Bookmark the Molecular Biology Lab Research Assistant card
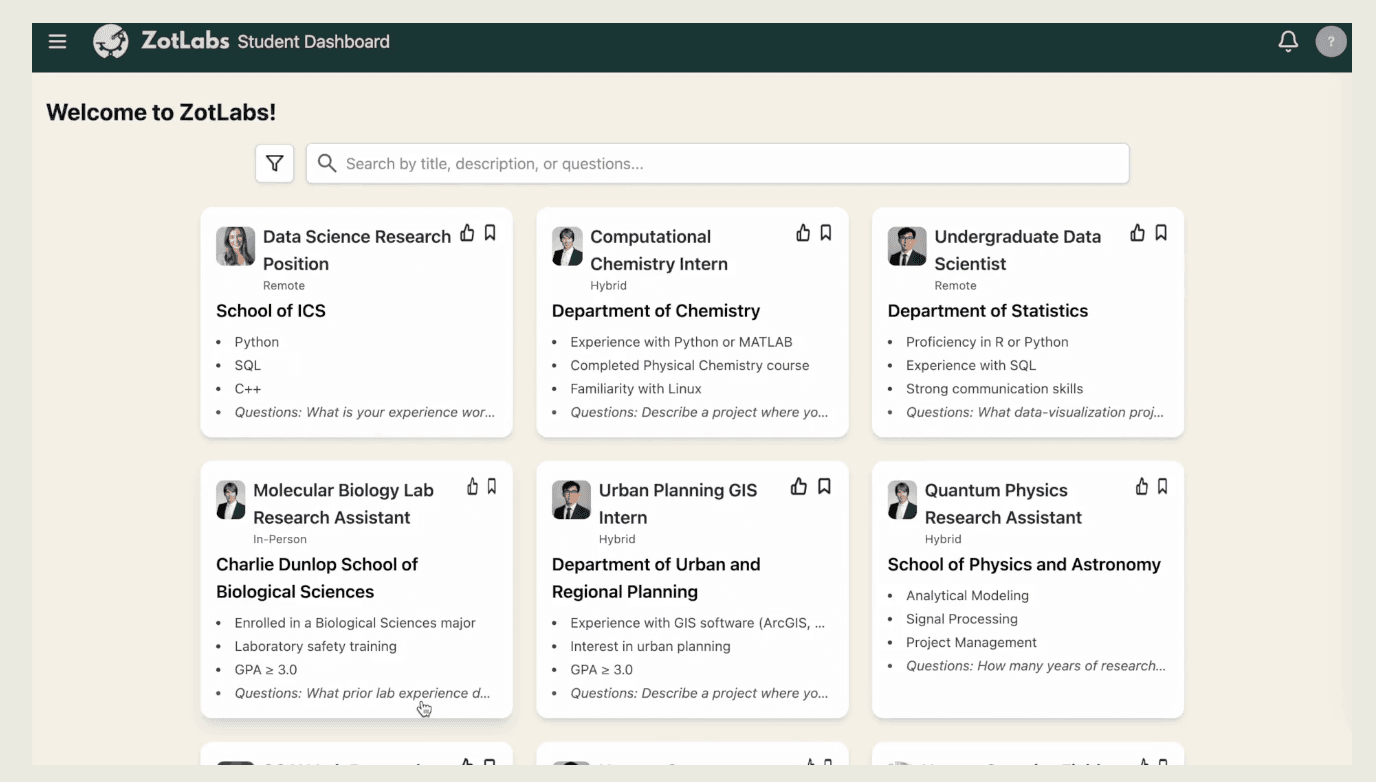1376x782 pixels. pyautogui.click(x=492, y=487)
